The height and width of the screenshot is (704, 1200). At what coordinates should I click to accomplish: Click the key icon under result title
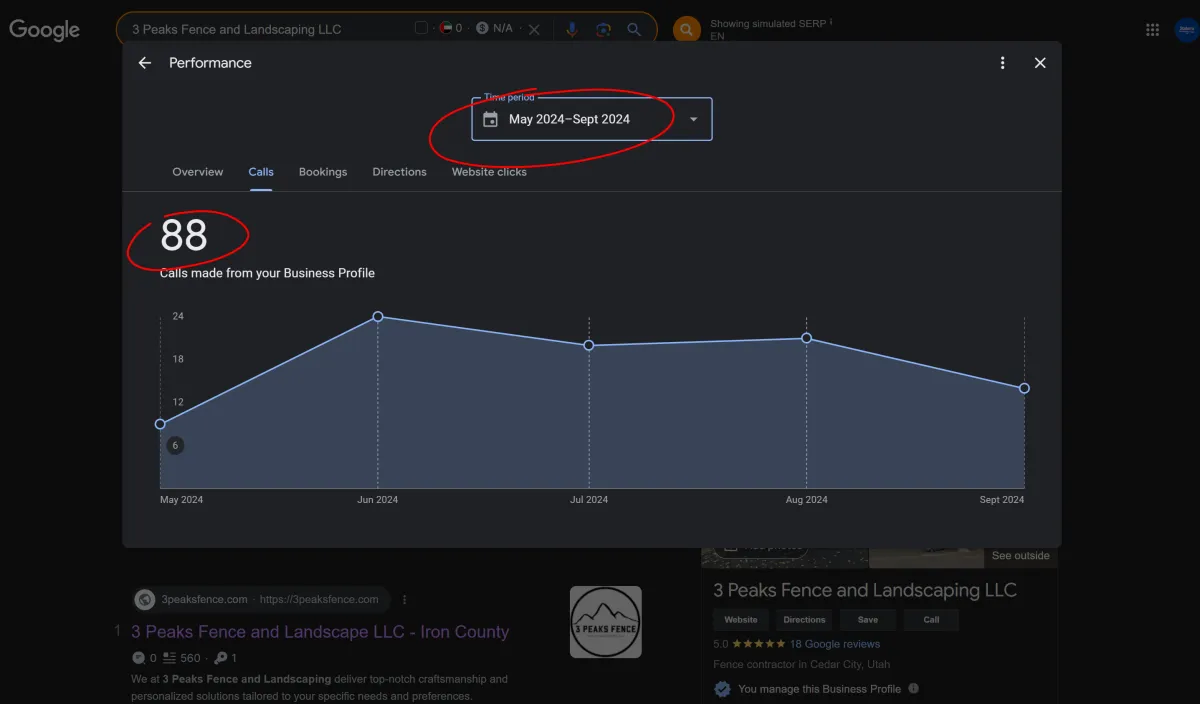(x=220, y=658)
